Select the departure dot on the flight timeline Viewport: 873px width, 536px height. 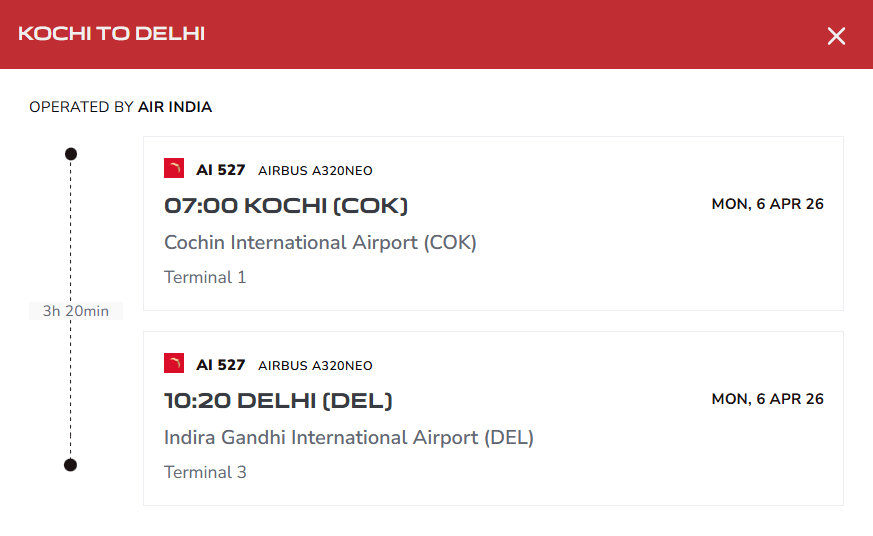(x=71, y=154)
